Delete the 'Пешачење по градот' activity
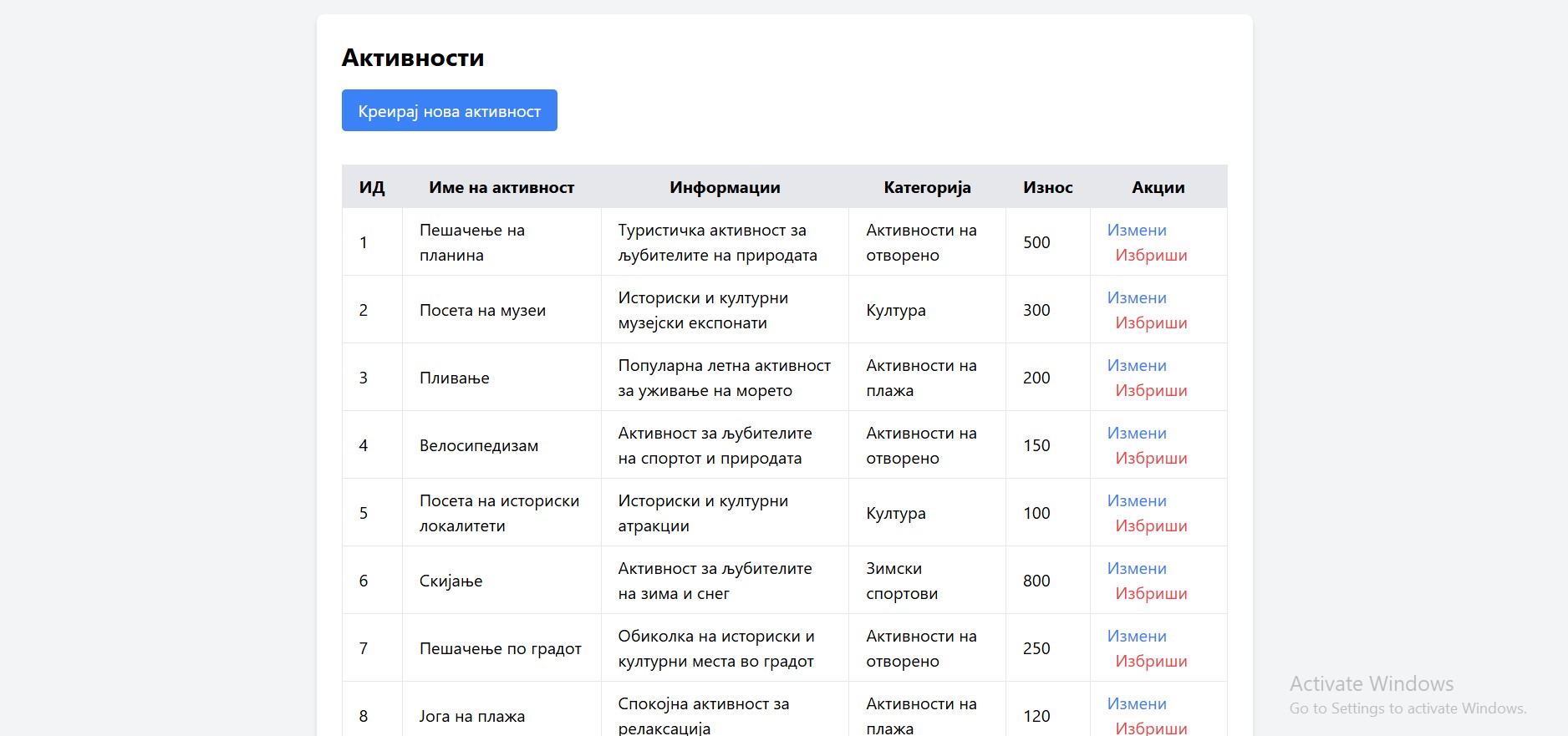Image resolution: width=1568 pixels, height=736 pixels. (1151, 662)
